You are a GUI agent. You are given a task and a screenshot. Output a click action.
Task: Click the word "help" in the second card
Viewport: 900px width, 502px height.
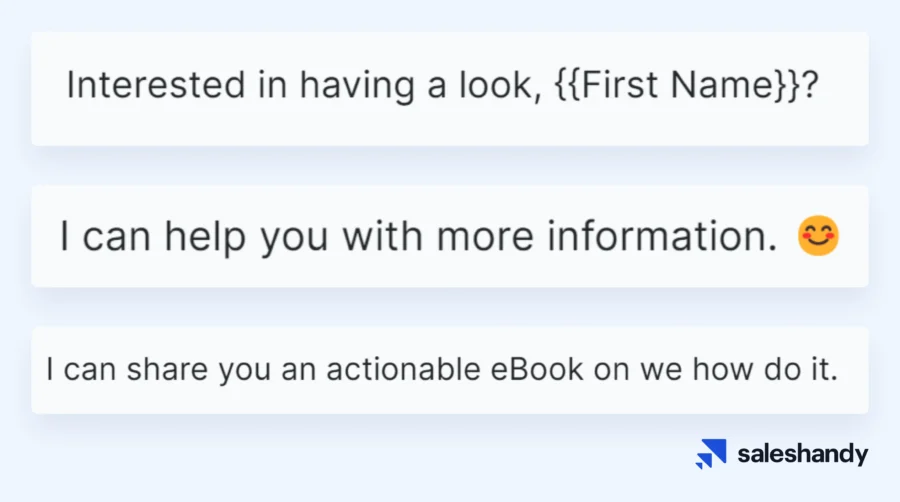[206, 237]
